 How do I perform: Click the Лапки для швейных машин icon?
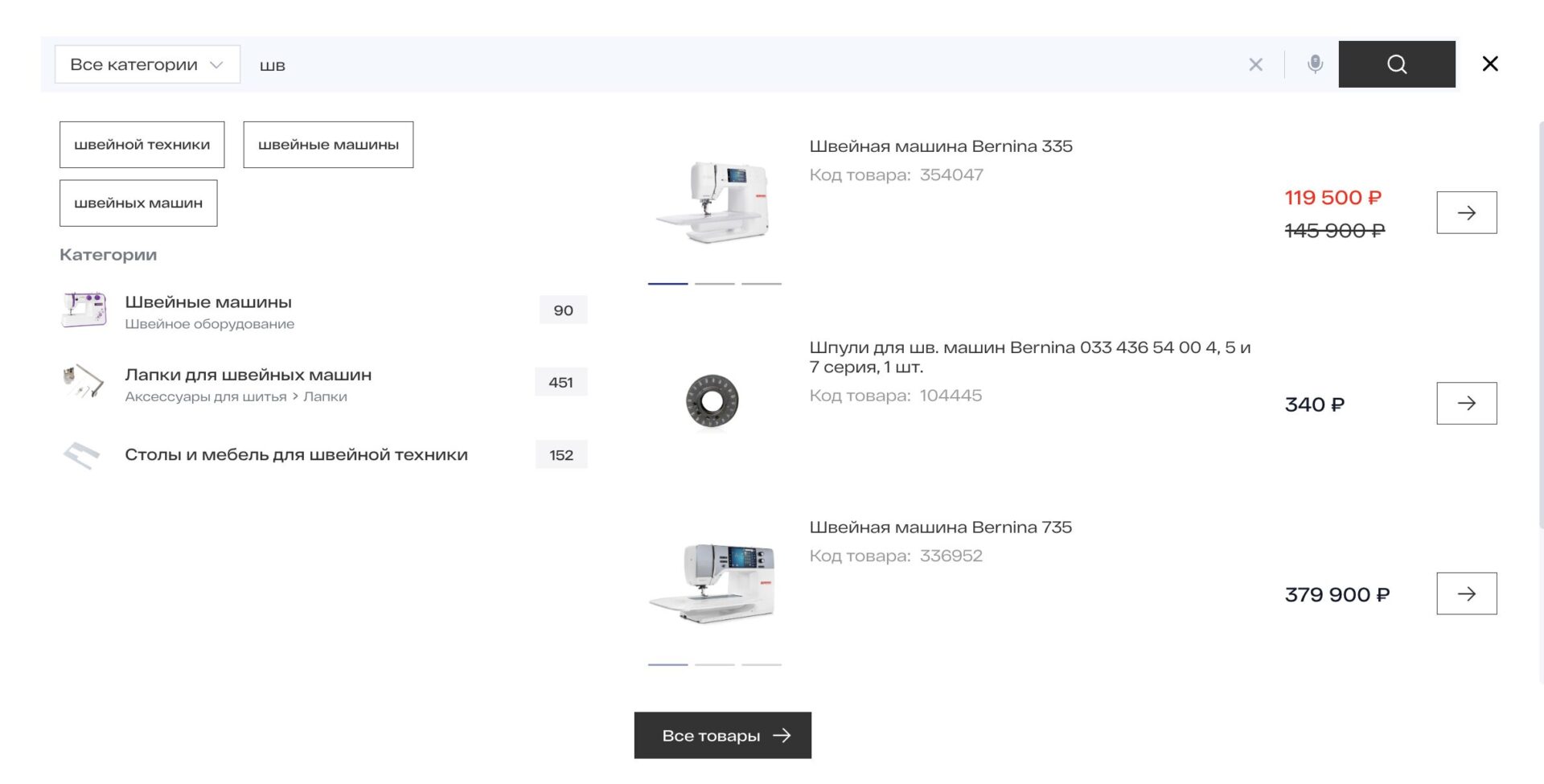[84, 382]
